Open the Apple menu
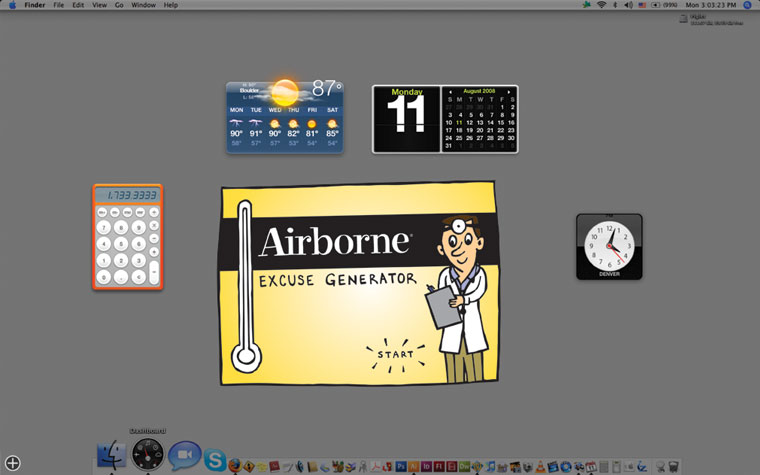760x475 pixels. click(x=12, y=5)
